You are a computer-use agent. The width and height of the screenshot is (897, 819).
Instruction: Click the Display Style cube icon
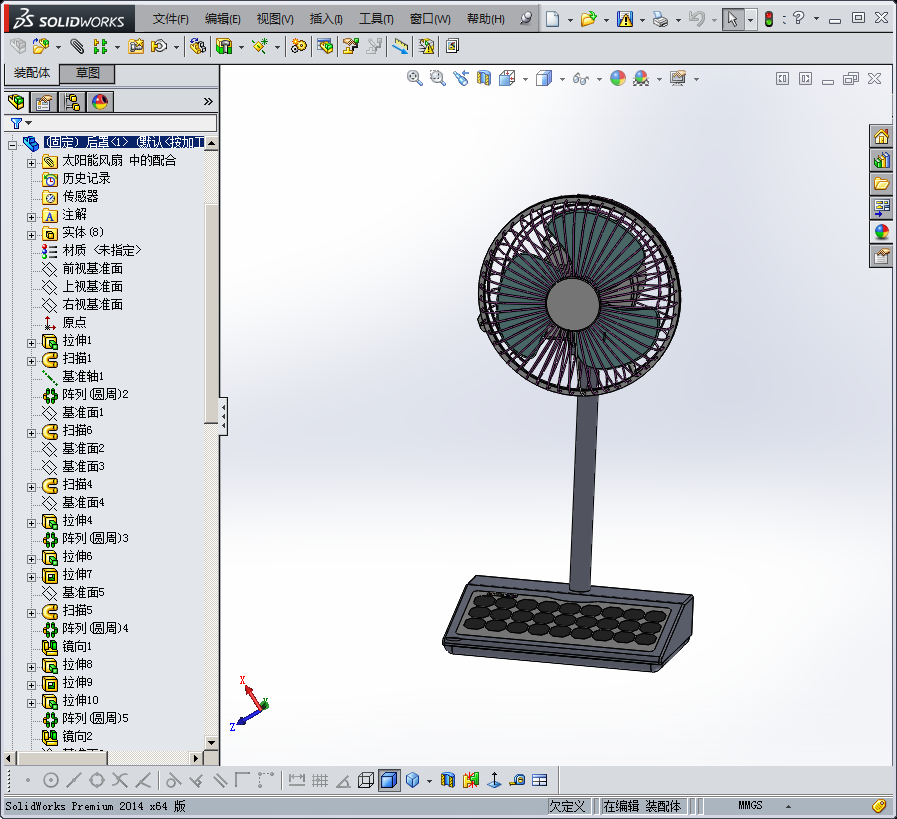click(x=543, y=78)
